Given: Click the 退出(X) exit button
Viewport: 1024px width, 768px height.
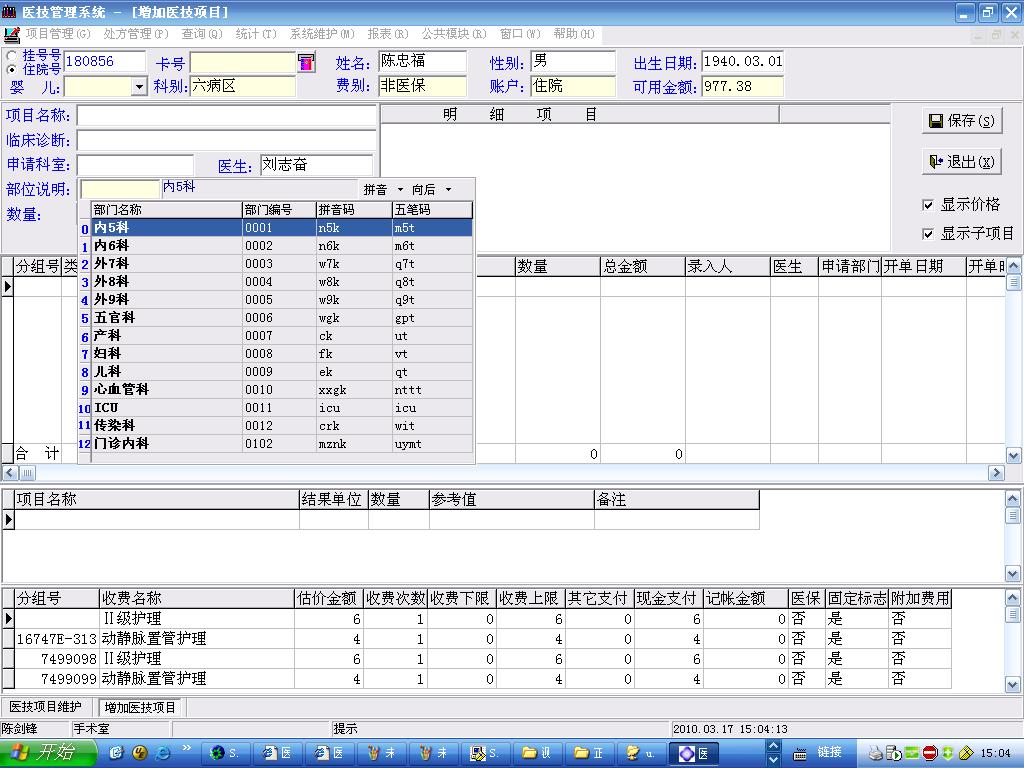Looking at the screenshot, I should [x=962, y=162].
